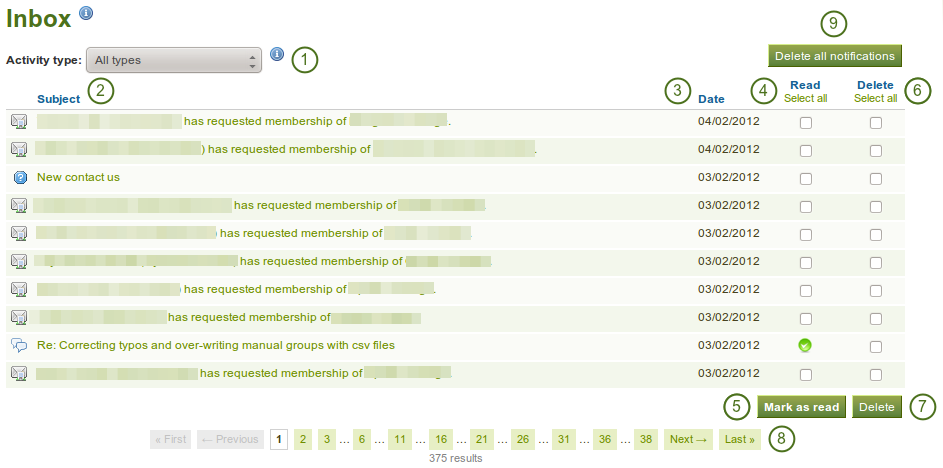Click the envelope icon on the first notification
Viewport: 943px width, 468px height.
(x=19, y=122)
